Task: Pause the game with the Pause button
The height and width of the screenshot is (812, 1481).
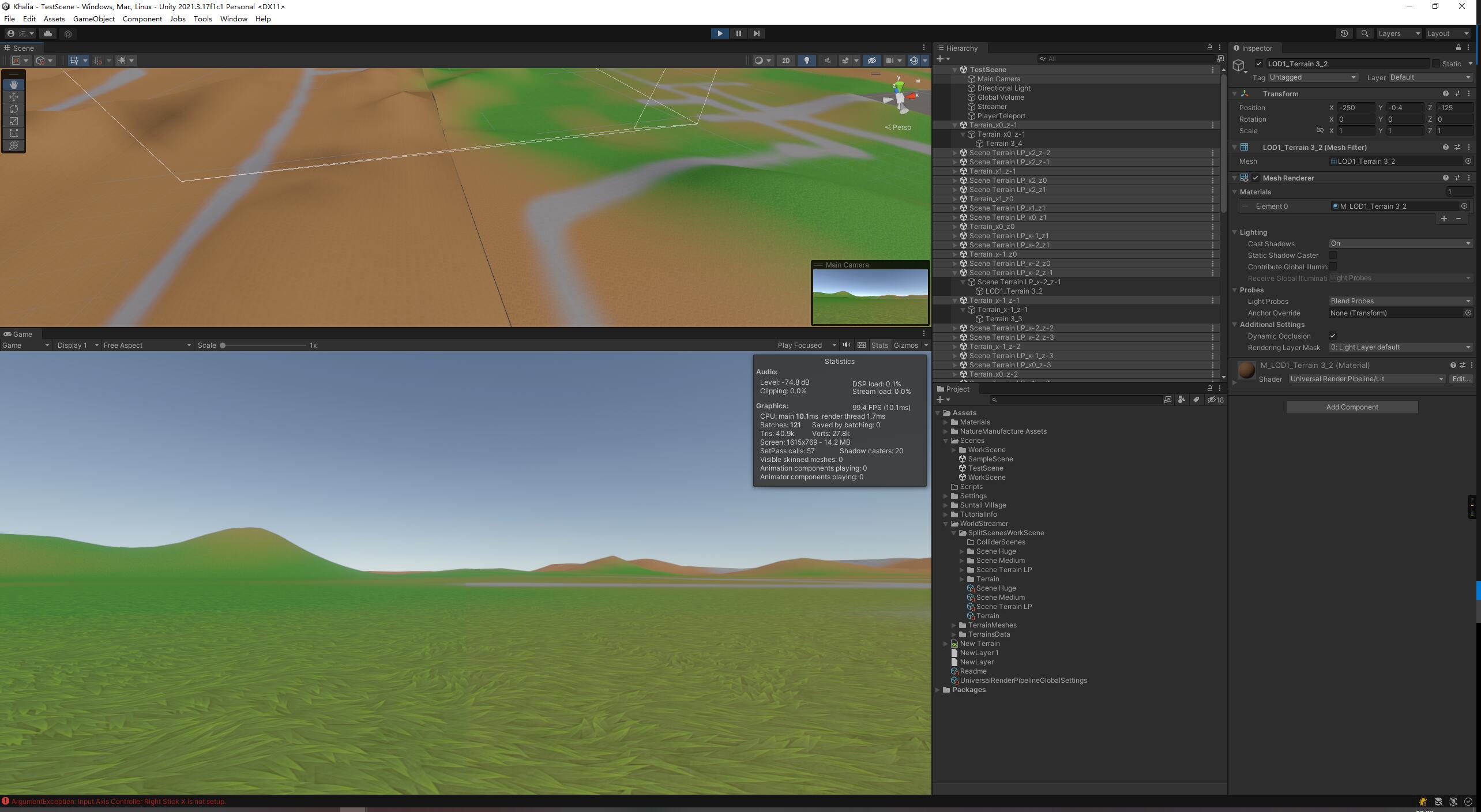Action: point(738,33)
